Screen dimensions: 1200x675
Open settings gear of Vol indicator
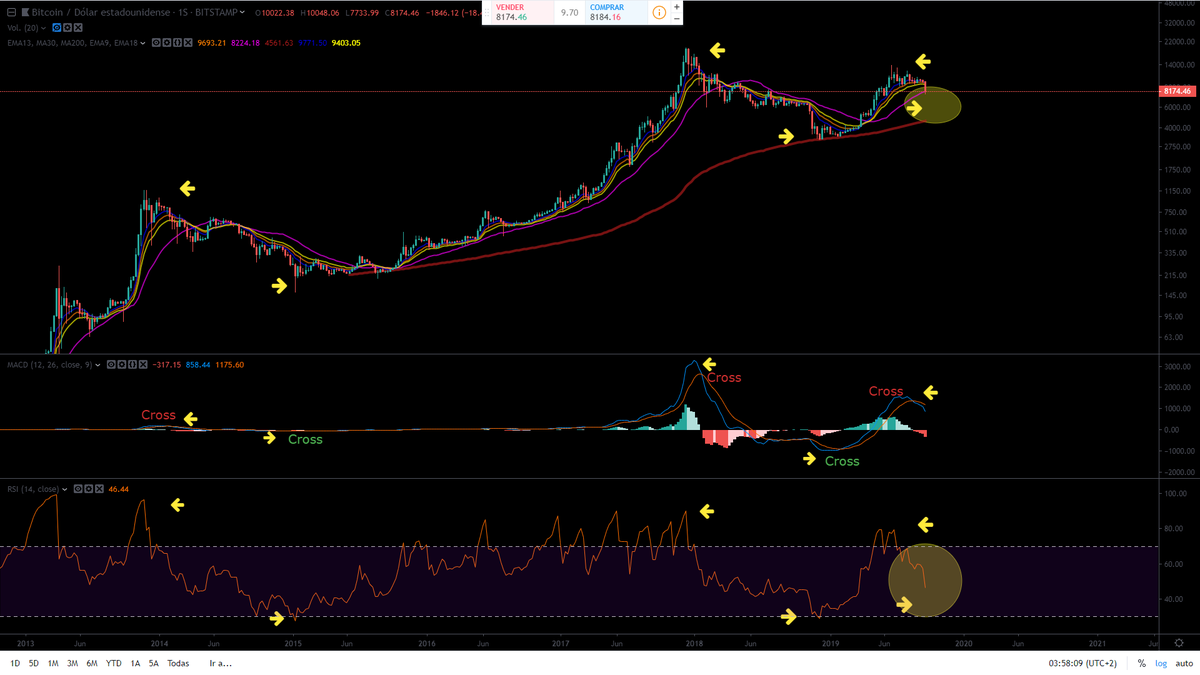click(67, 28)
